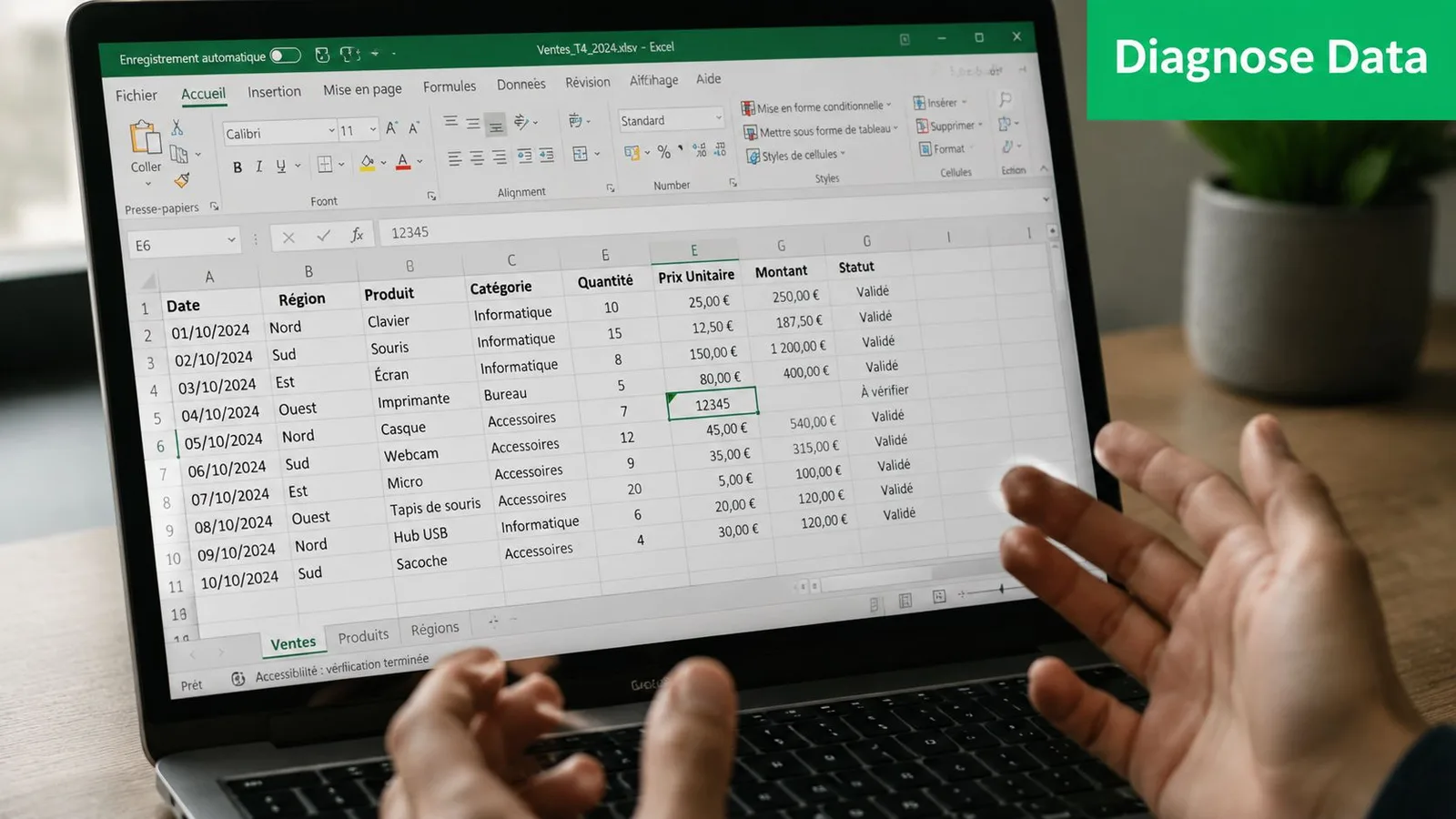The image size is (1456, 819).
Task: Expand the Coller paste options arrow
Action: [148, 183]
